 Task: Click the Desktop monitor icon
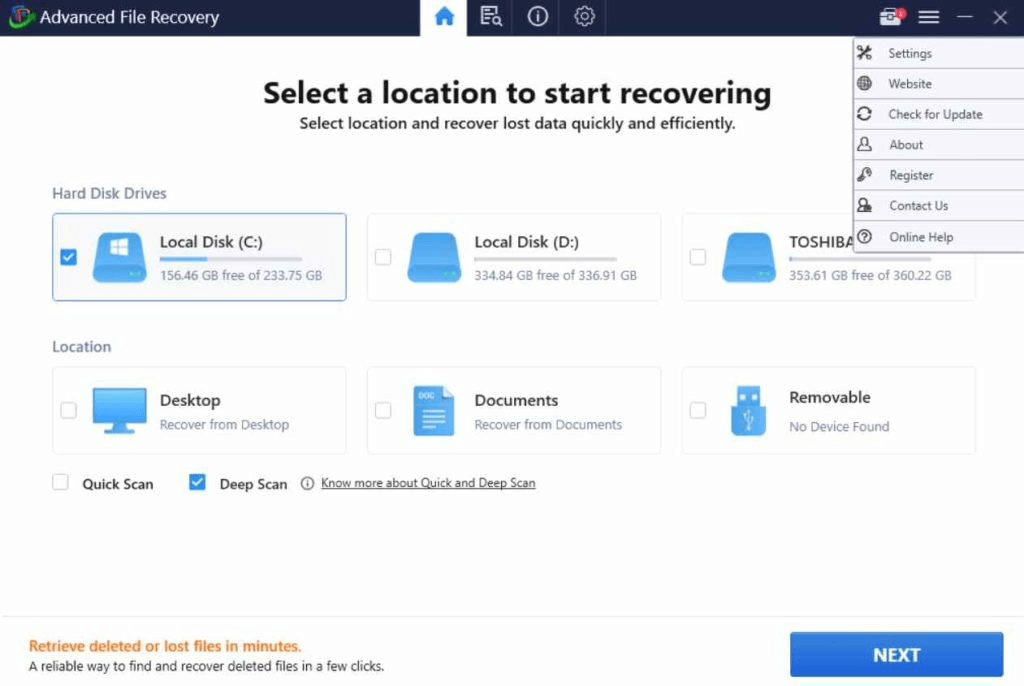[120, 410]
